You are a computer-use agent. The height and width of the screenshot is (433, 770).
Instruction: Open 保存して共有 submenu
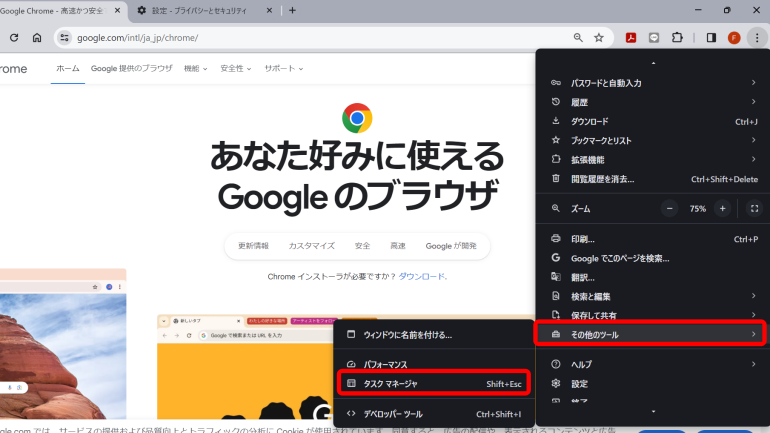[653, 315]
